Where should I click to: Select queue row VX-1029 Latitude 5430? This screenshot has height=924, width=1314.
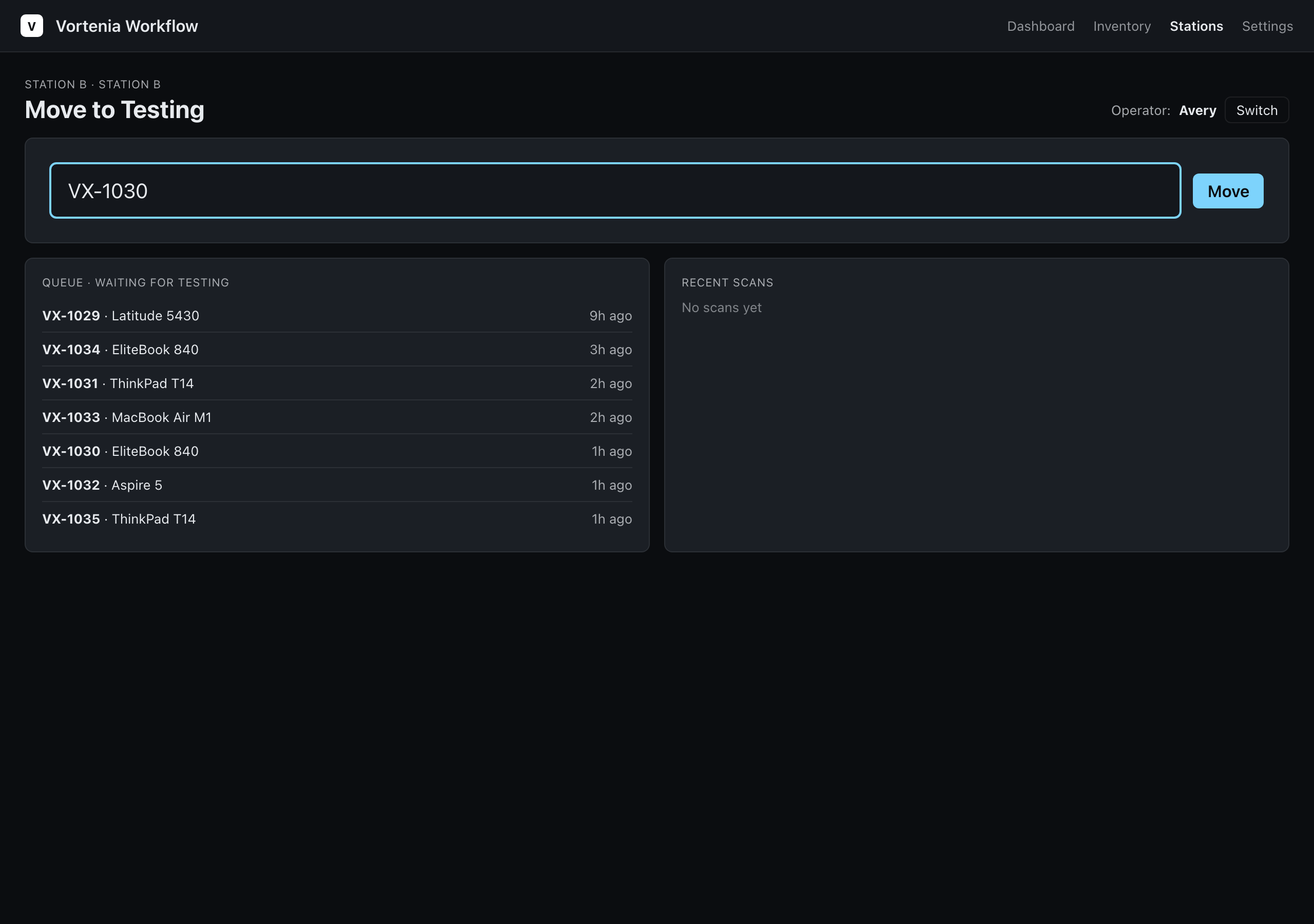tap(337, 315)
